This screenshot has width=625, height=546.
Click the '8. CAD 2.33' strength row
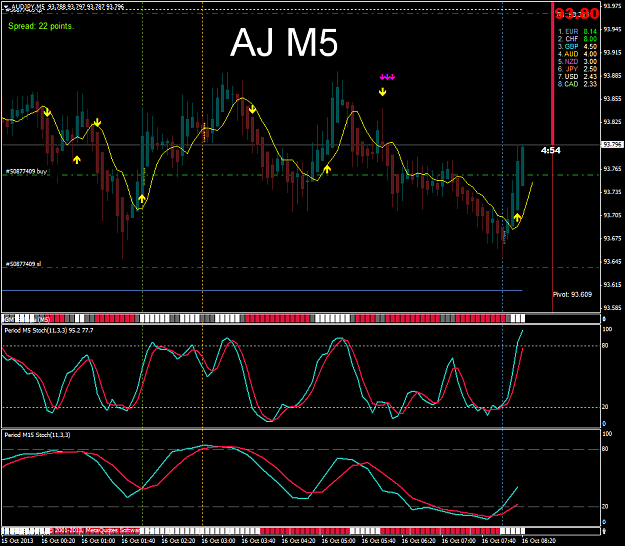(577, 84)
